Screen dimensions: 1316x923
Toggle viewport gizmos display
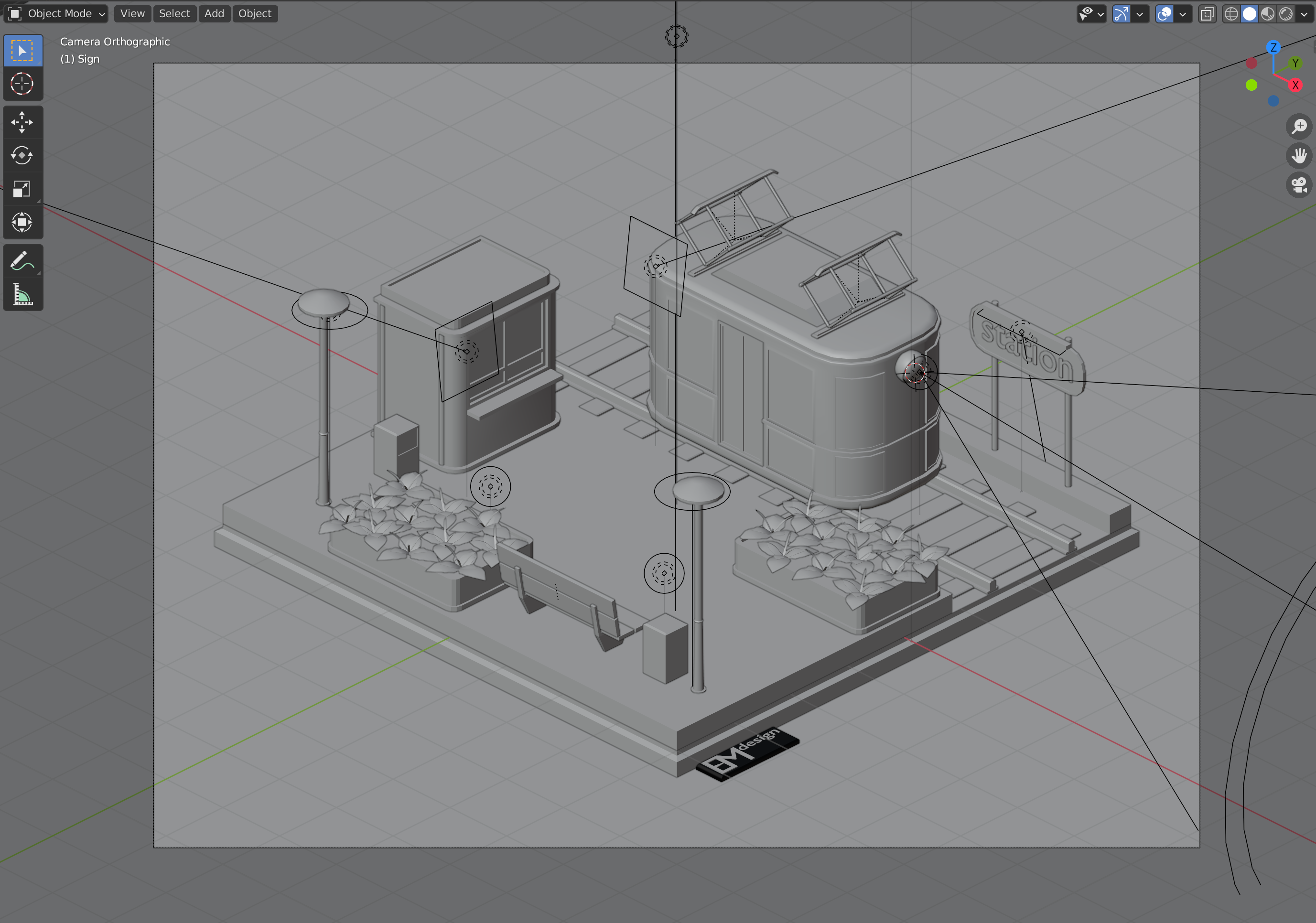coord(1121,14)
